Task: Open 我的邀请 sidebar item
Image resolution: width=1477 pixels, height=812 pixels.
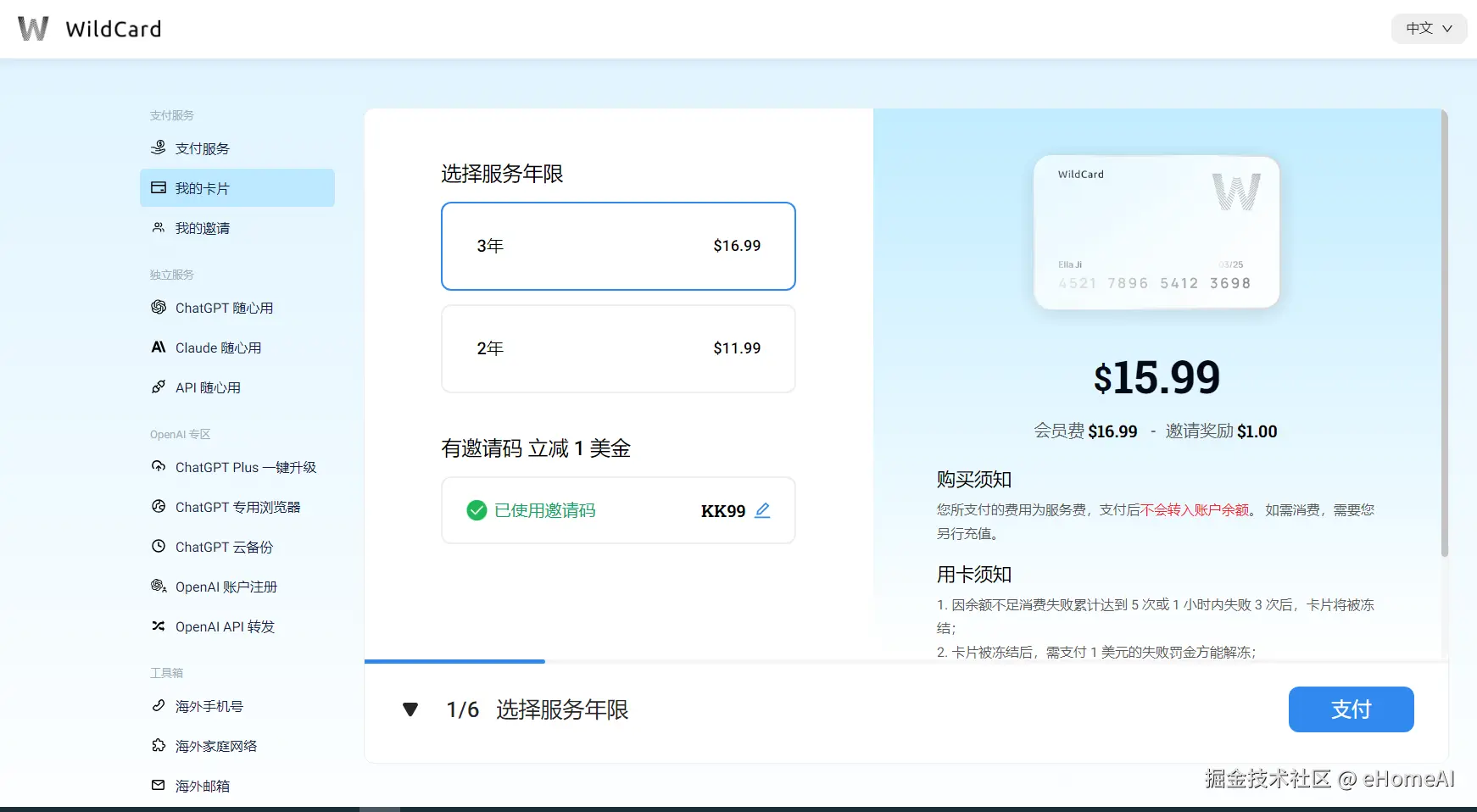Action: [x=237, y=228]
